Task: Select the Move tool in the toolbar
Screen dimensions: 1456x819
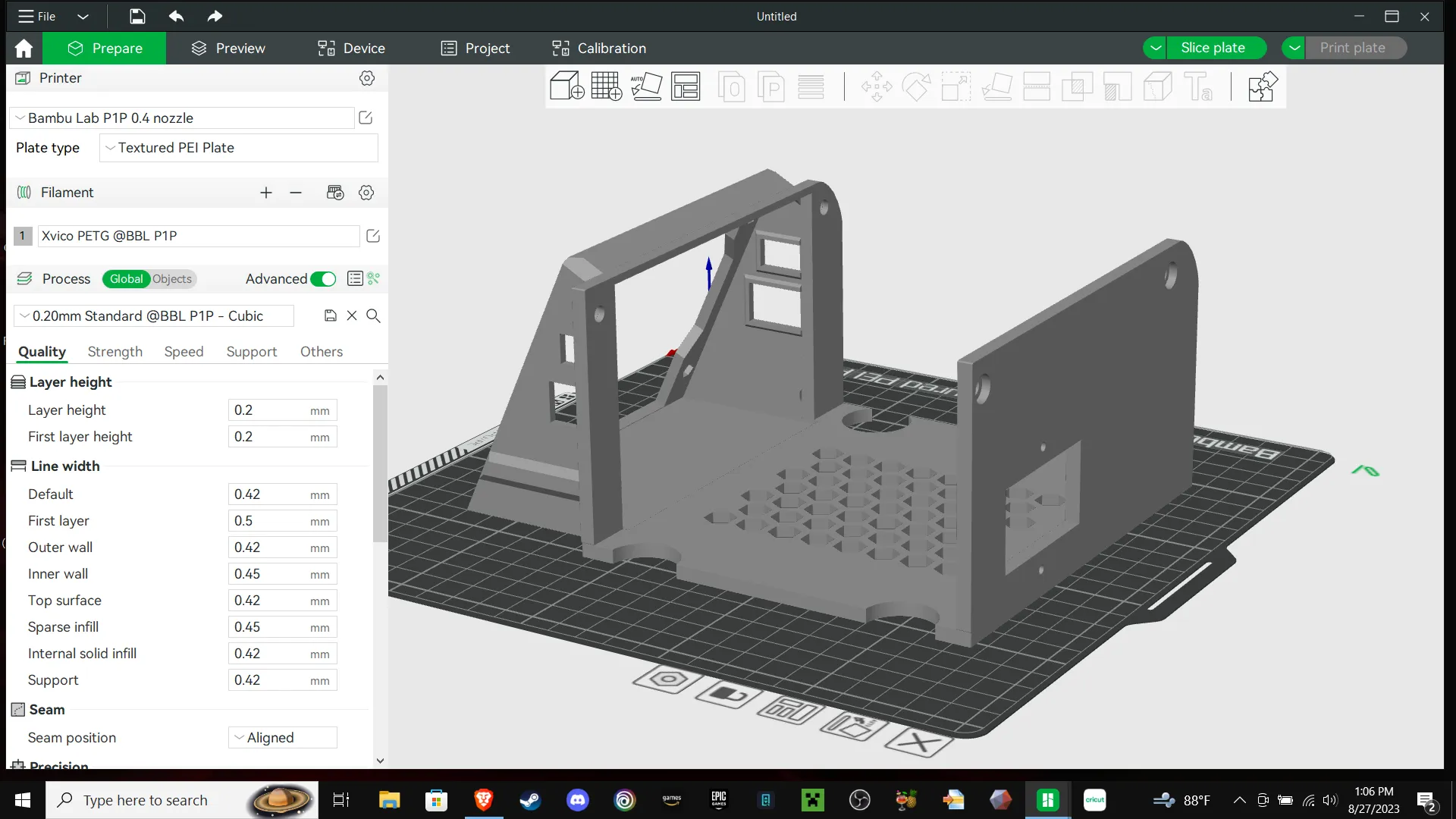Action: click(x=877, y=86)
